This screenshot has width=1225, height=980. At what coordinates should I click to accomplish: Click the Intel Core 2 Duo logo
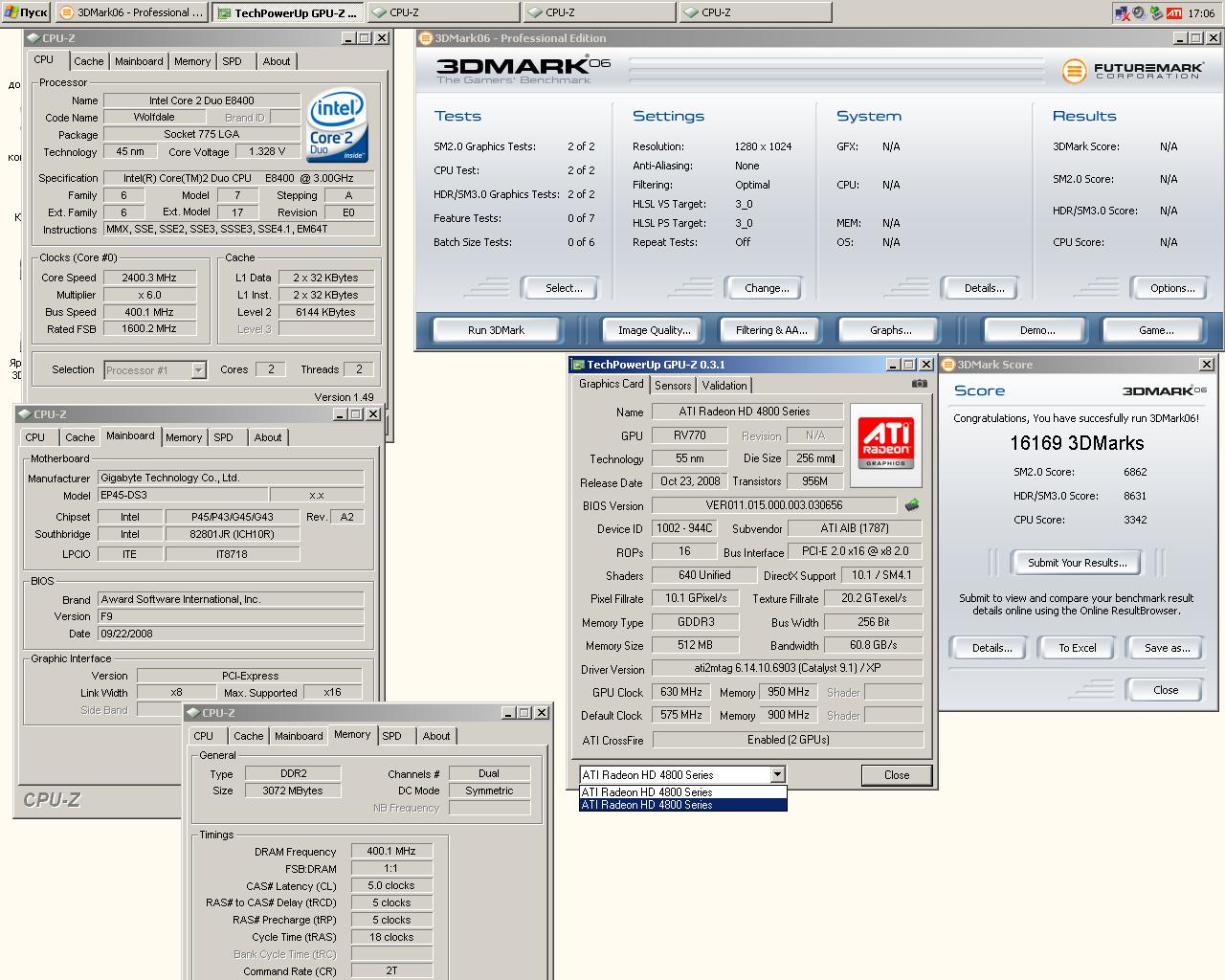[337, 126]
